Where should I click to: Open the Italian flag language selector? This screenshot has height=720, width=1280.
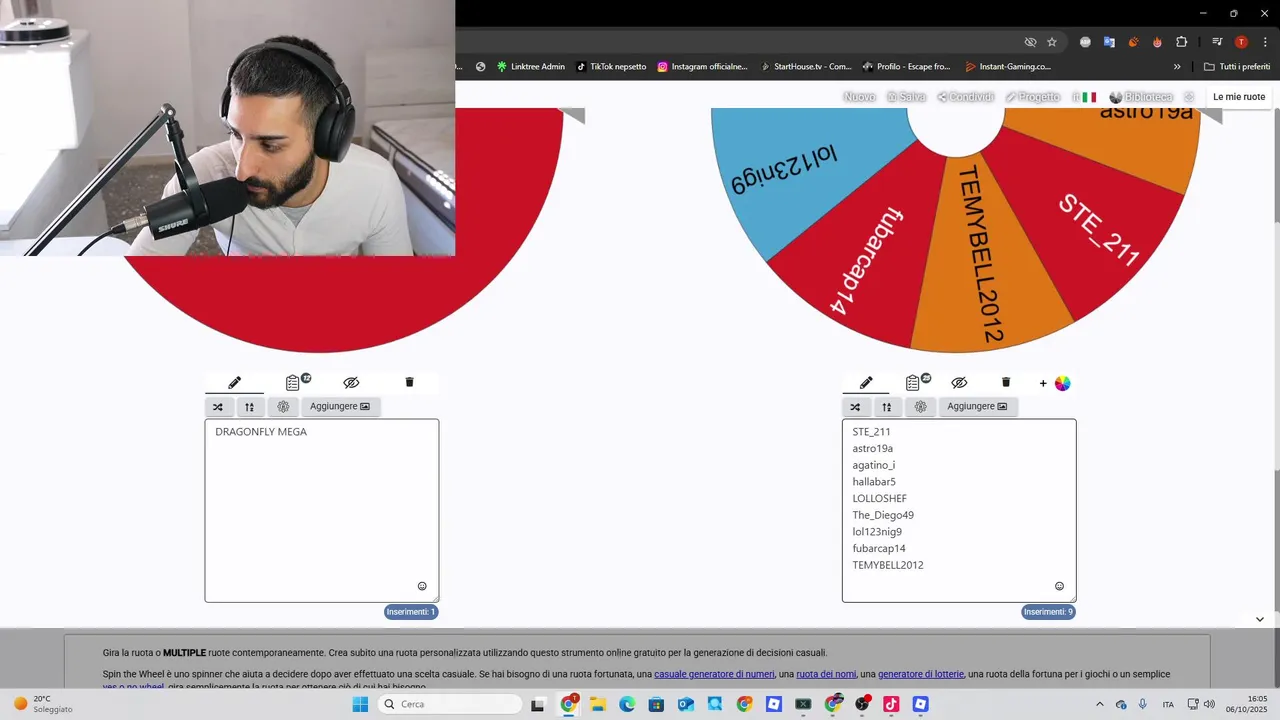[1085, 97]
